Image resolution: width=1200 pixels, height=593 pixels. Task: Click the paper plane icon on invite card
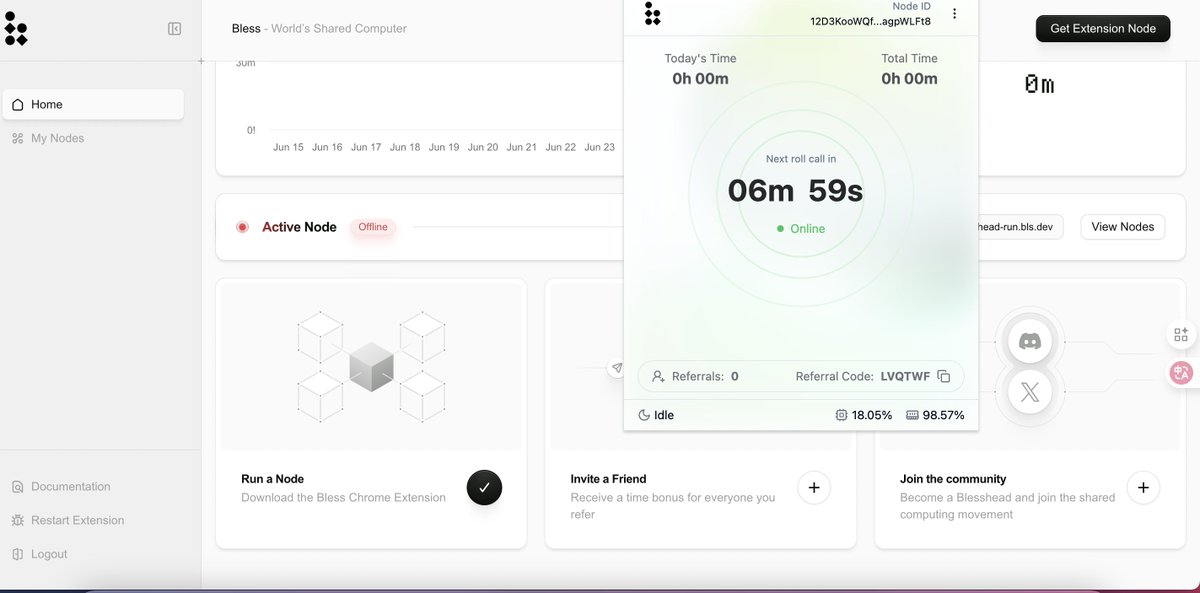617,368
